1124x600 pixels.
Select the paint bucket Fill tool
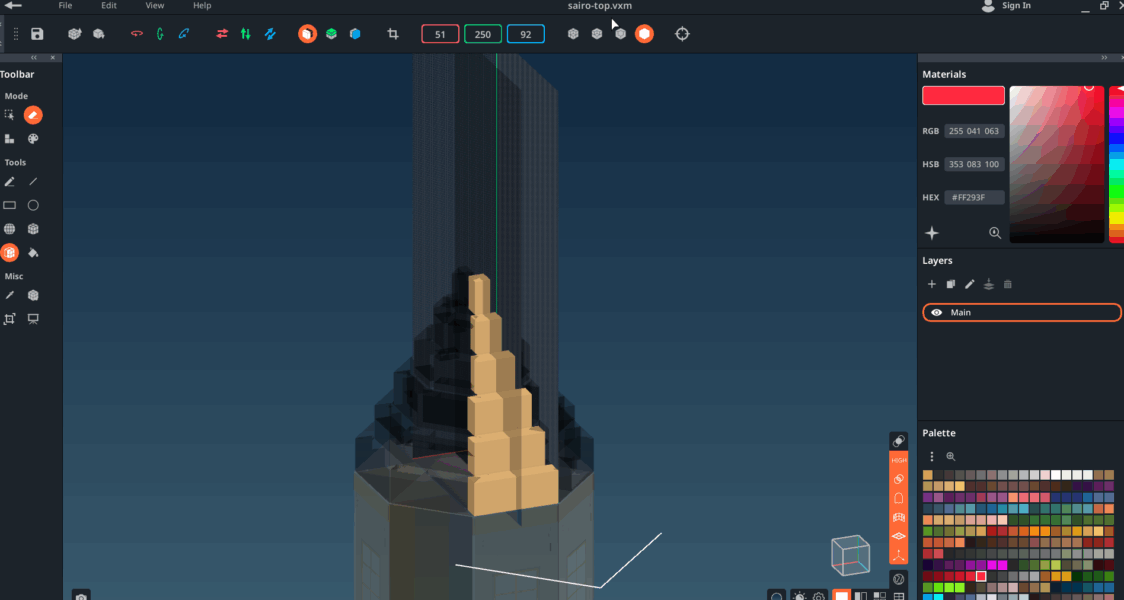33,252
